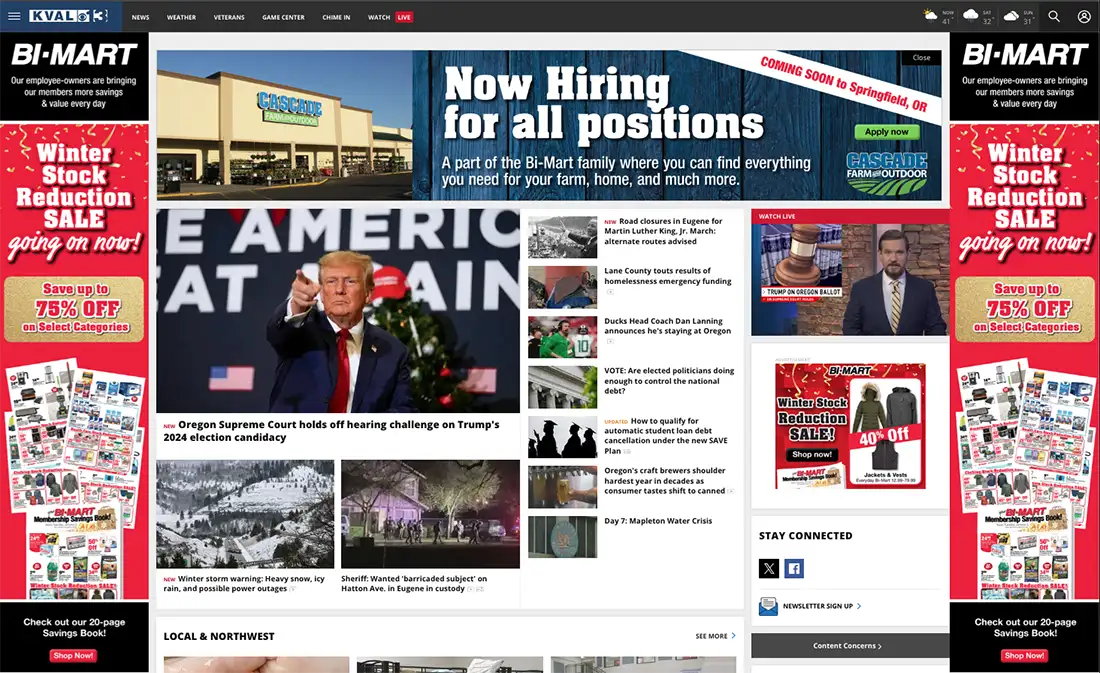Viewport: 1100px width, 673px height.
Task: Open the Watch menu item
Action: 379,18
